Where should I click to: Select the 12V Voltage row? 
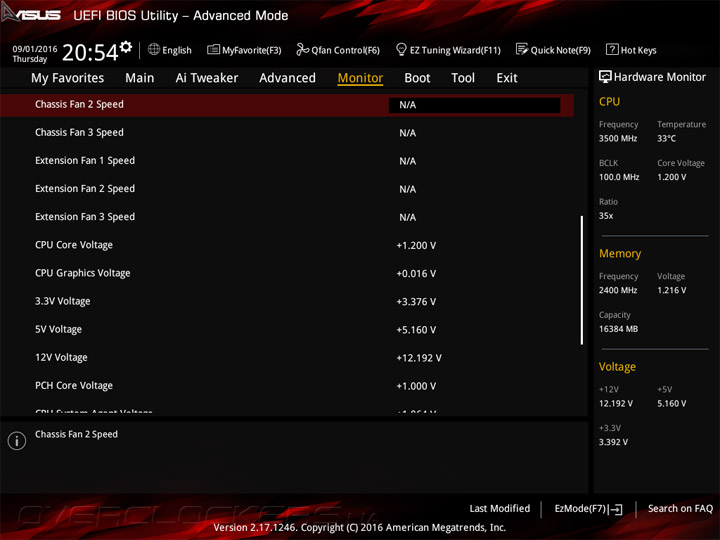(287, 357)
